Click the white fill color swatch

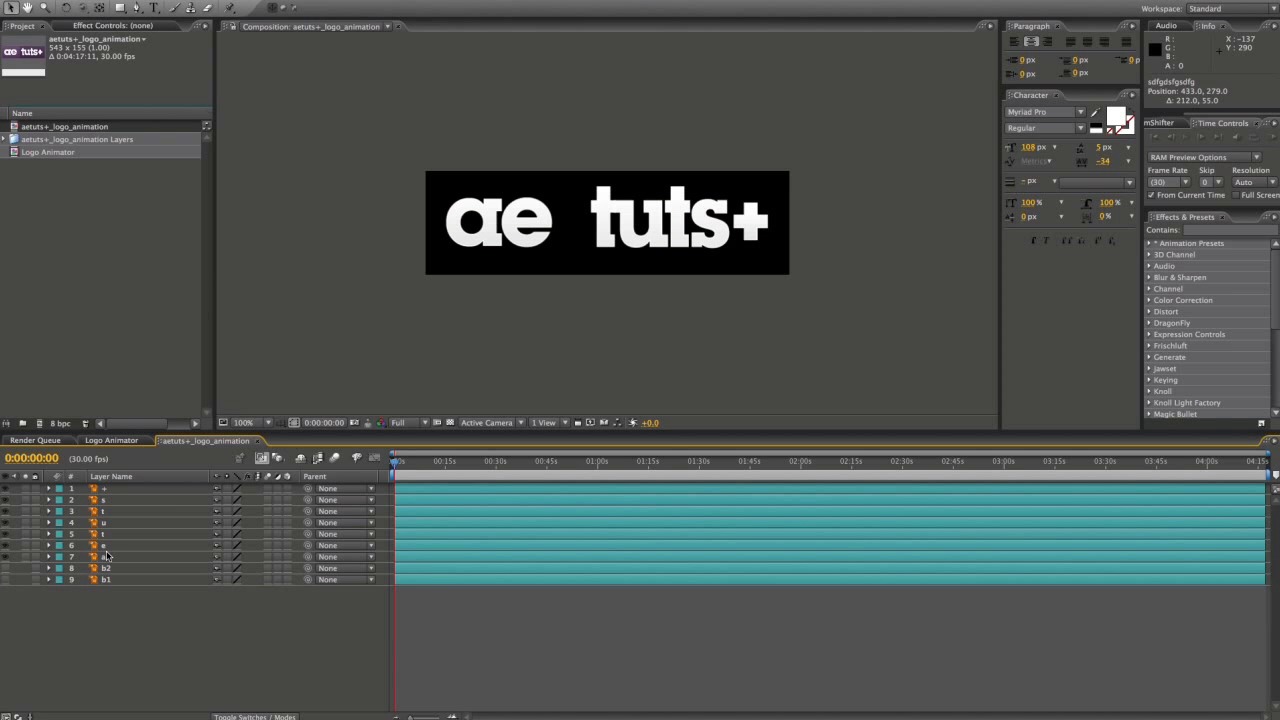[1115, 115]
